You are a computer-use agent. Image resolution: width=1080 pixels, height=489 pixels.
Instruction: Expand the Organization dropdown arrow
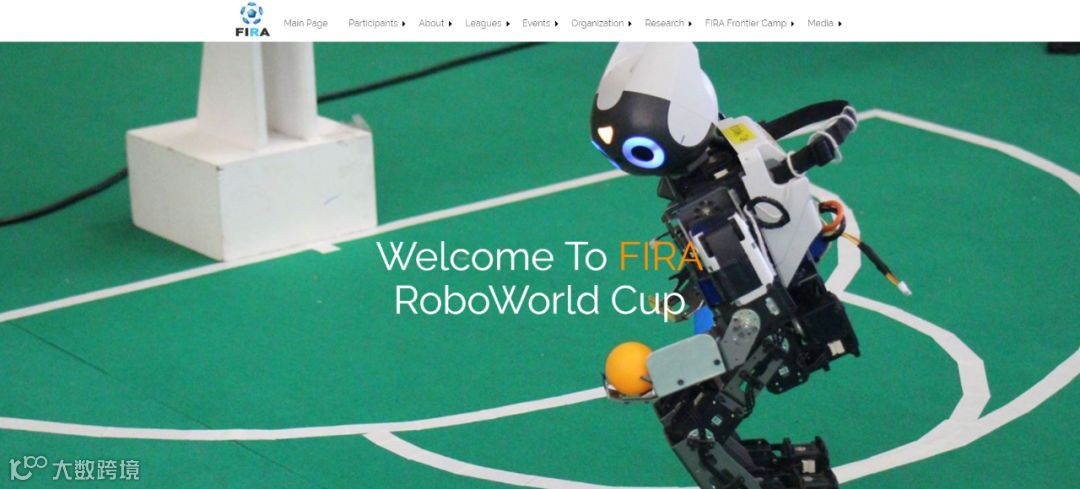(x=630, y=24)
